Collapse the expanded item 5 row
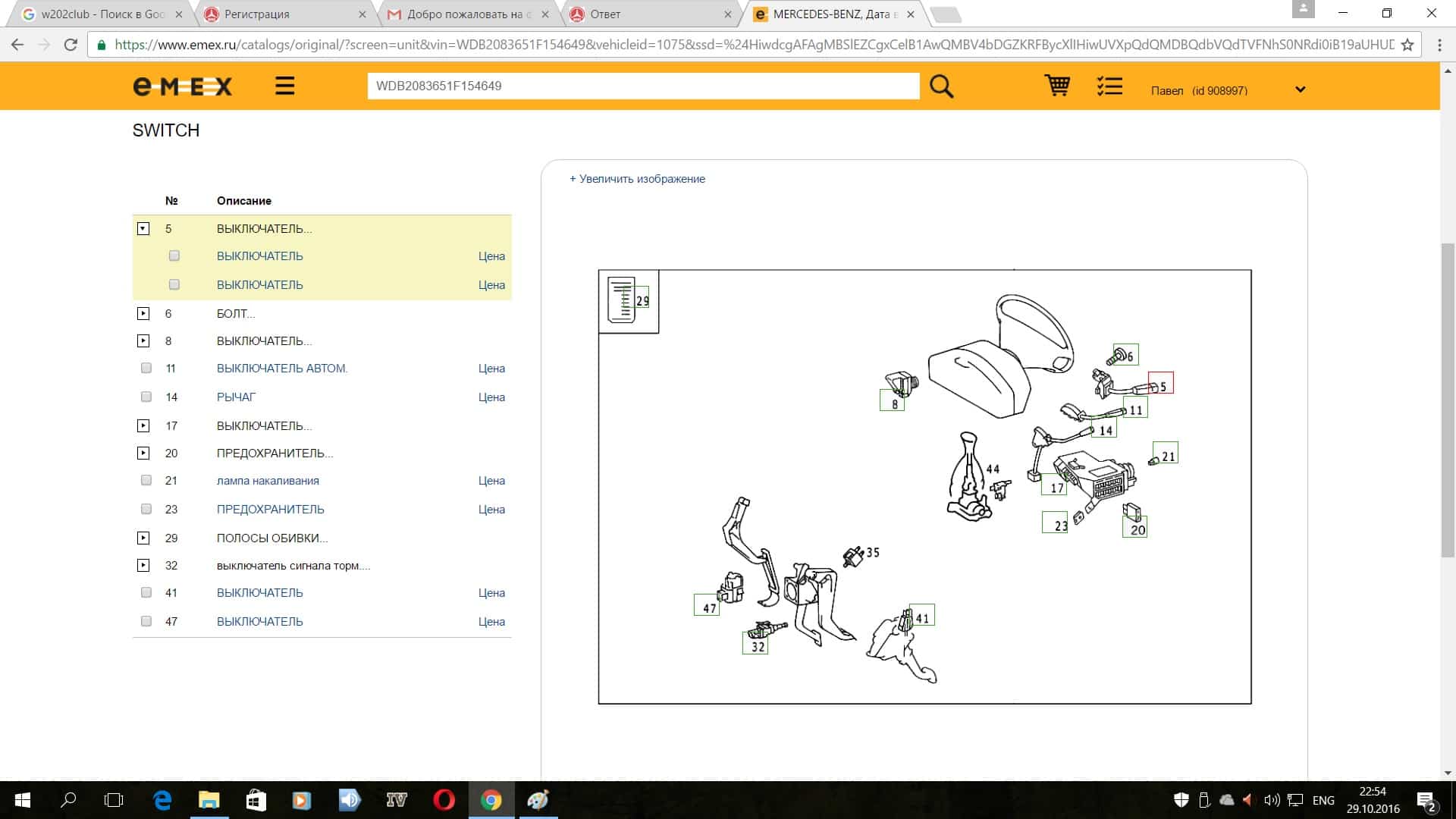Viewport: 1456px width, 819px height. (143, 229)
